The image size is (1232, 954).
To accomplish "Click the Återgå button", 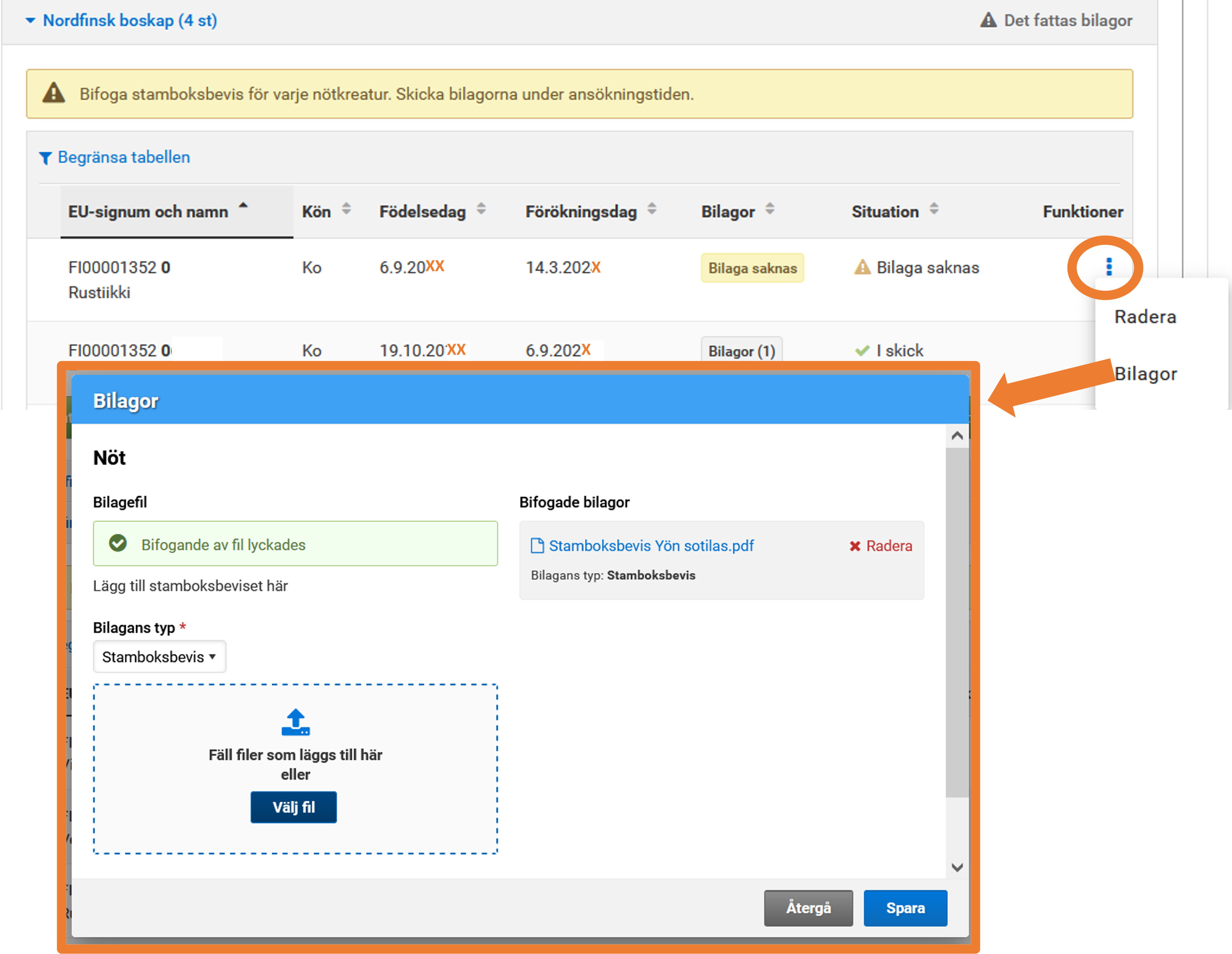I will [x=808, y=908].
